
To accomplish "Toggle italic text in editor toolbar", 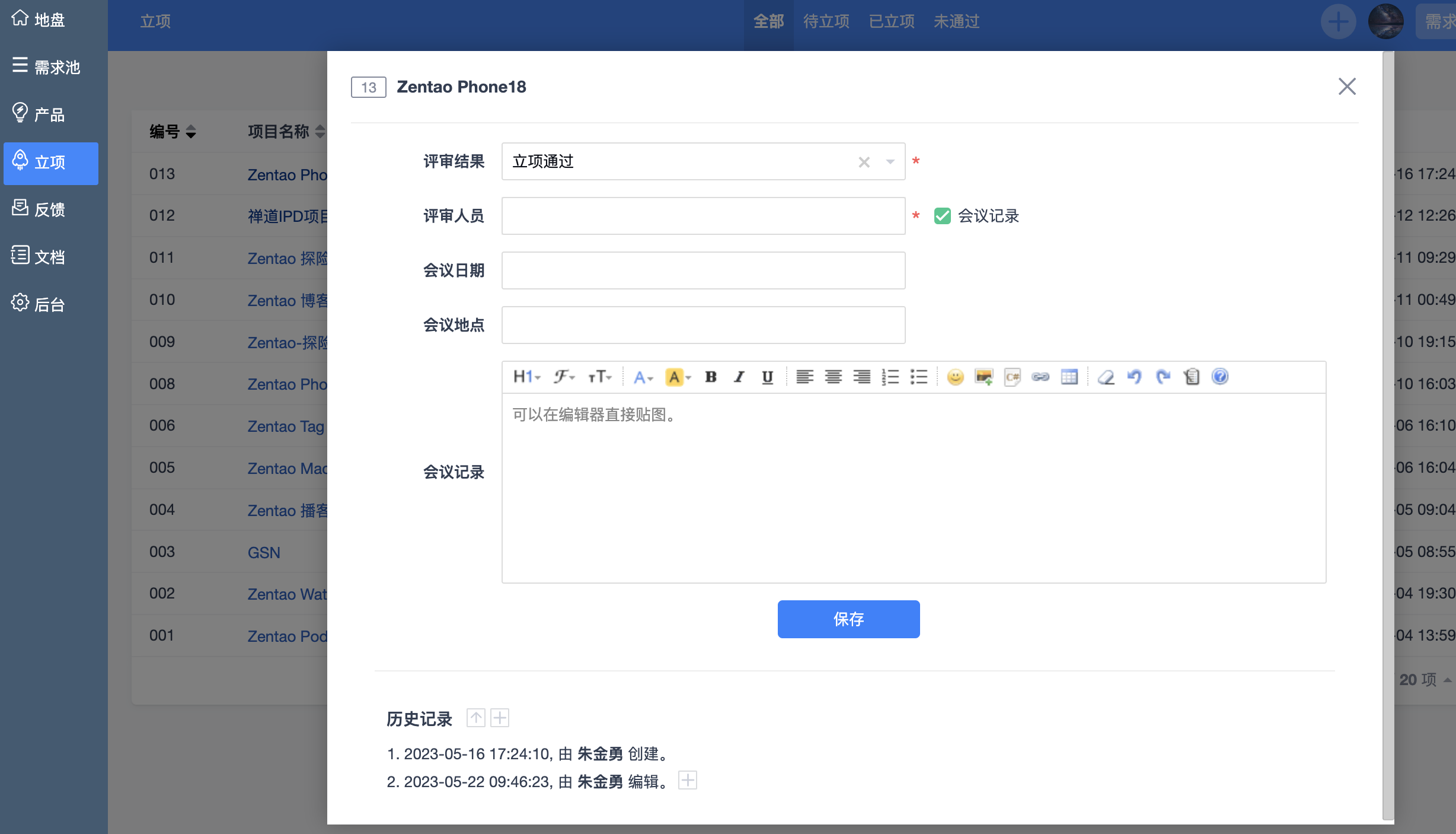I will (739, 377).
